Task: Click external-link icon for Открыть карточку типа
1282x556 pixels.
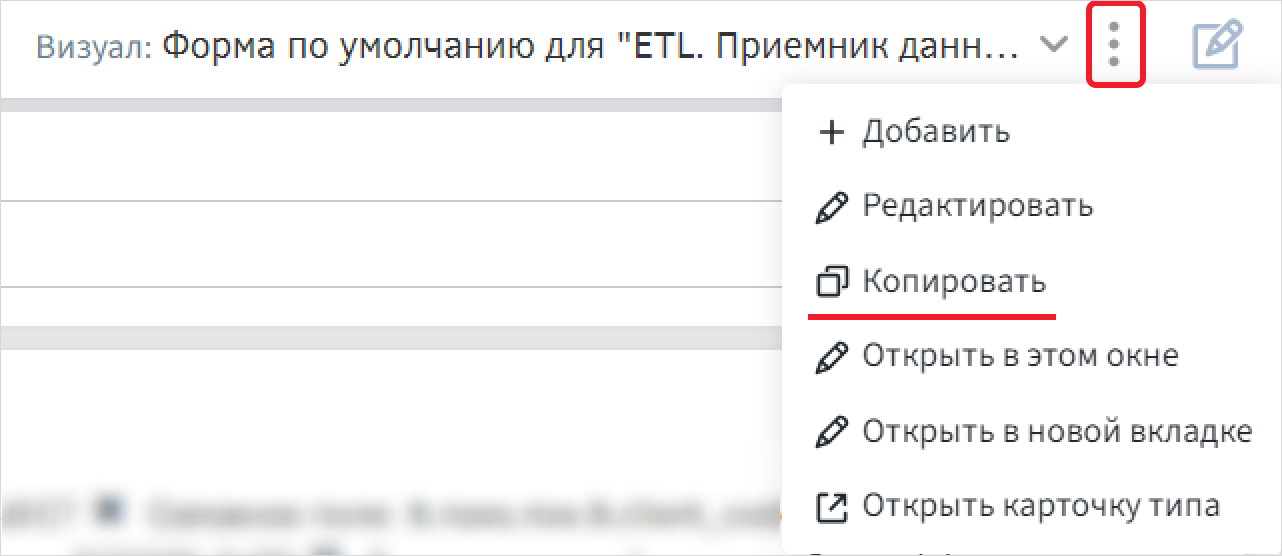Action: pyautogui.click(x=832, y=506)
